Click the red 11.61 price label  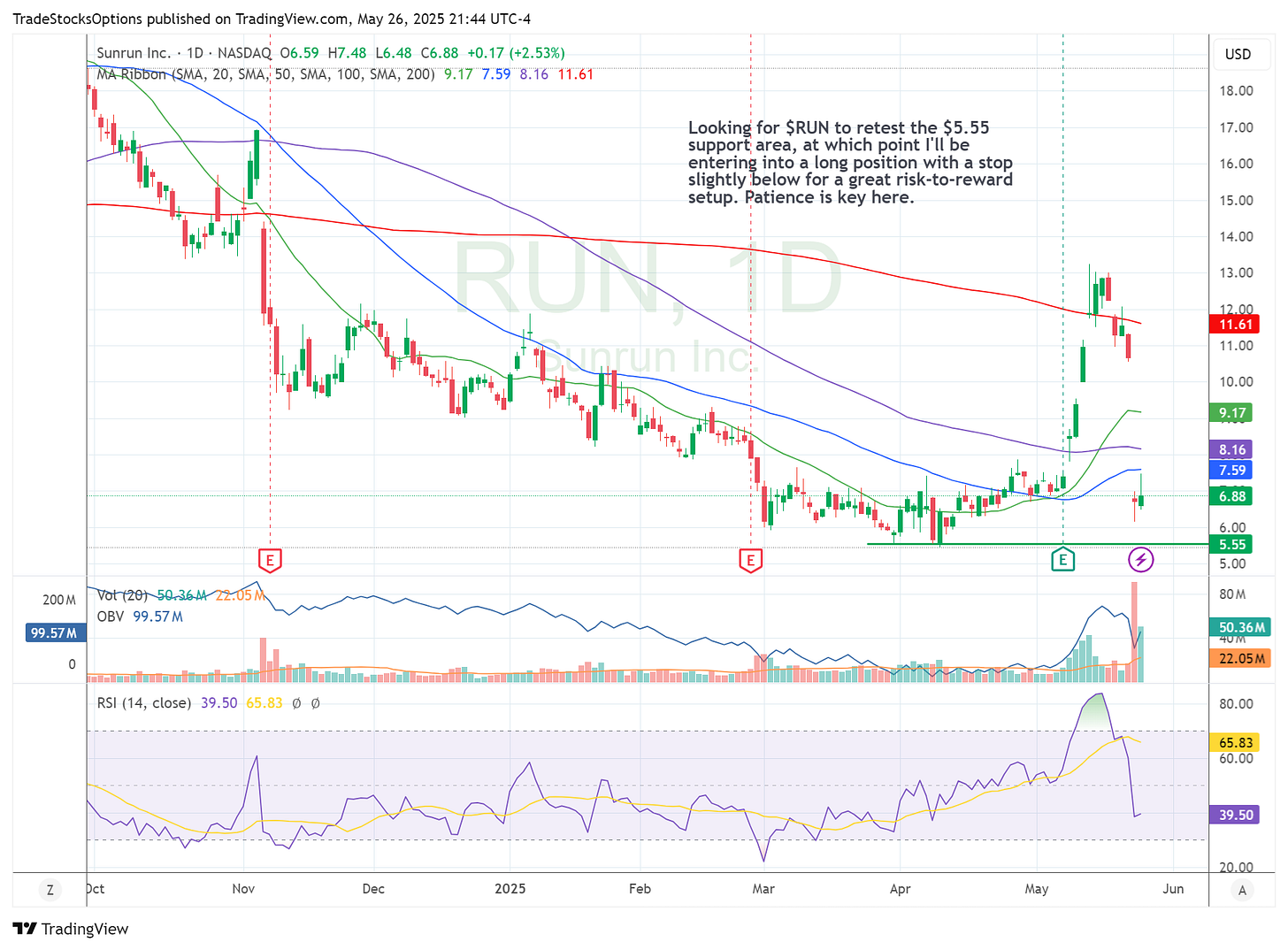coord(1236,325)
